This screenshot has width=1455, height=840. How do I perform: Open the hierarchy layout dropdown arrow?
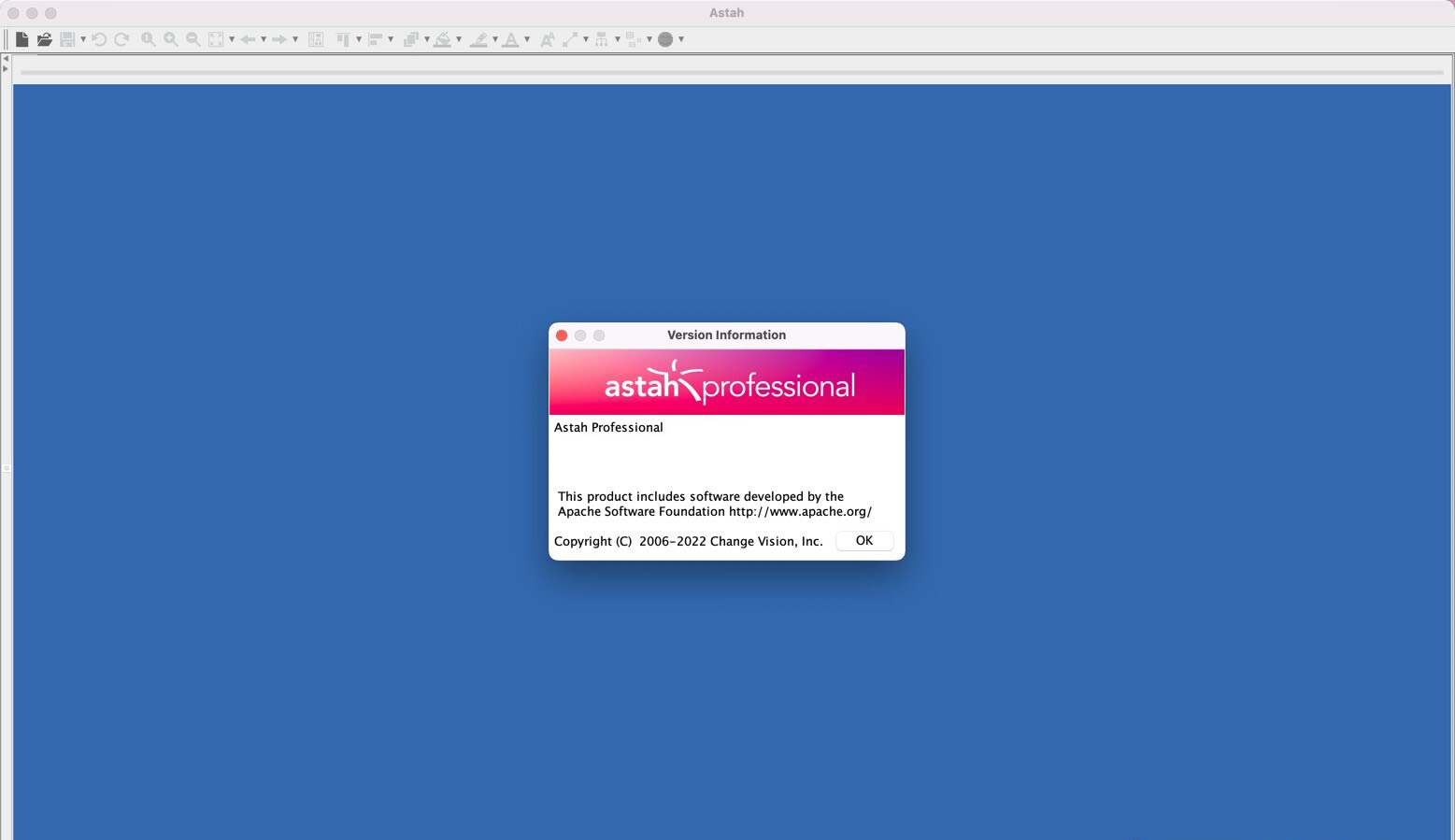[x=618, y=39]
